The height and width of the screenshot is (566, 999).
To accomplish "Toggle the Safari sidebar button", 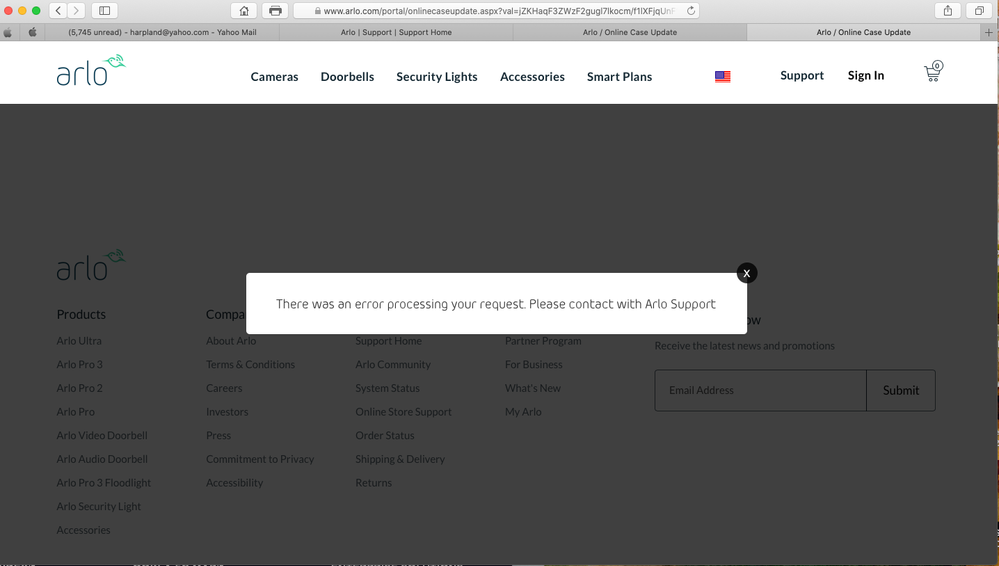I will coord(104,10).
